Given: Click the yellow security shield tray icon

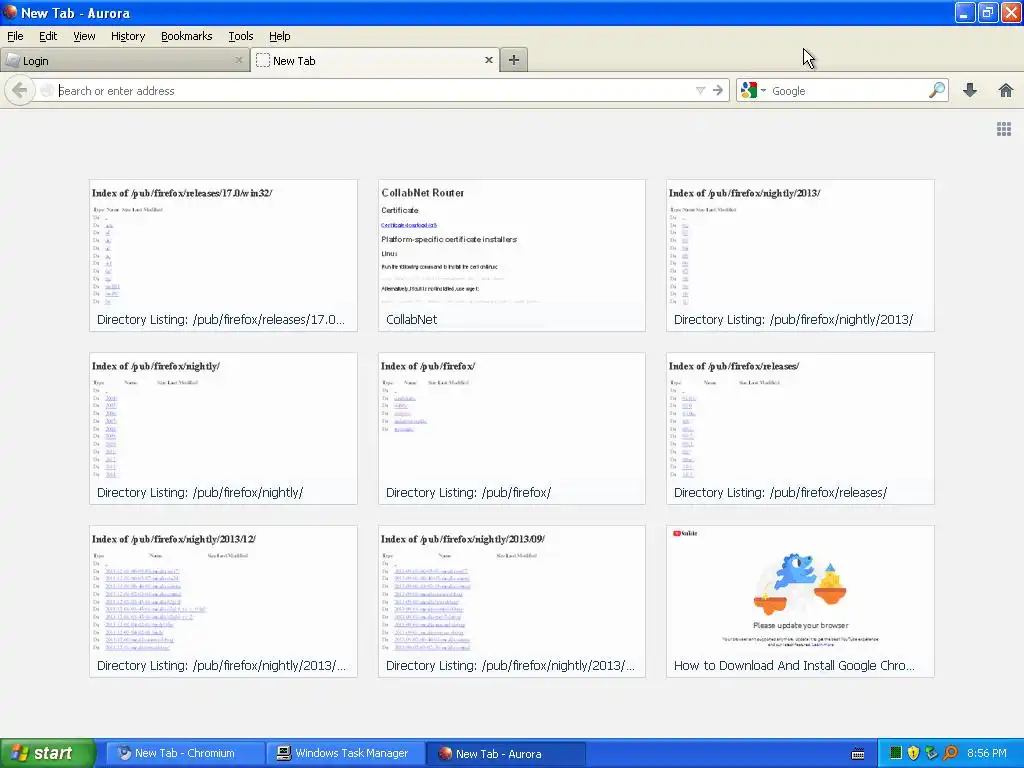Looking at the screenshot, I should point(914,753).
